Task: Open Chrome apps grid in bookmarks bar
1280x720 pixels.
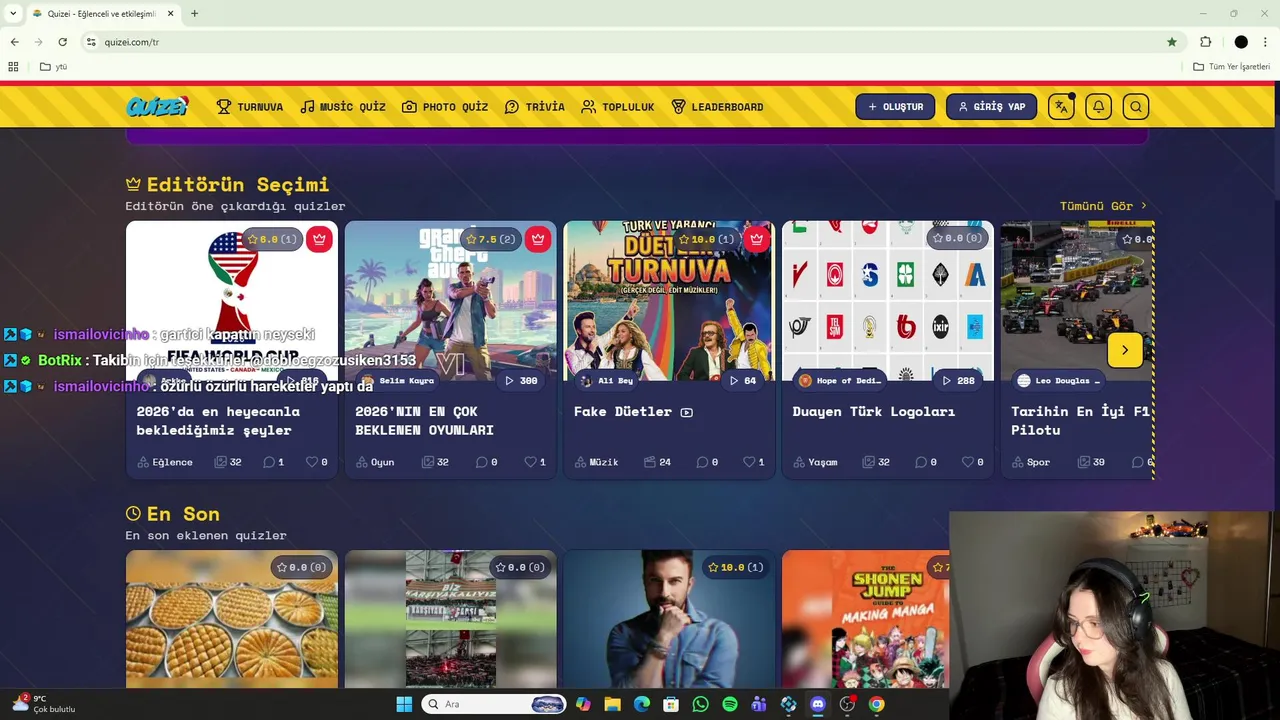Action: 13,67
